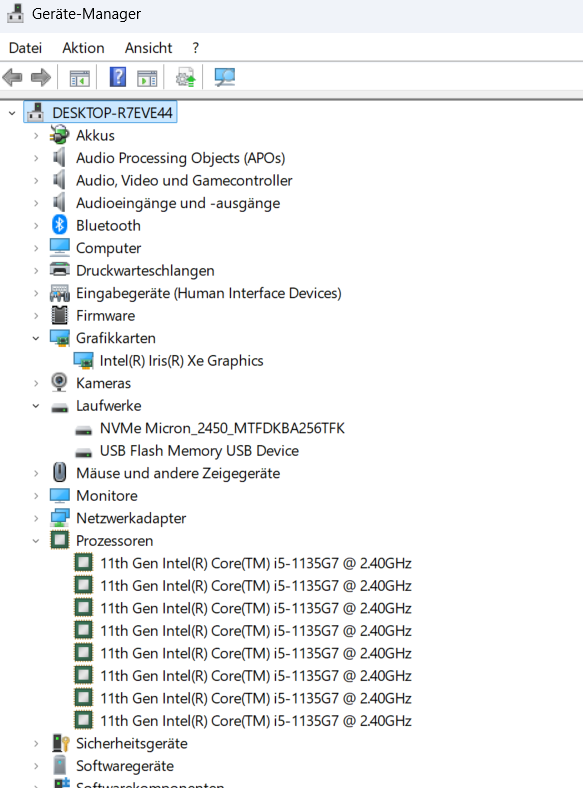Show or hide console tree icon

point(79,78)
